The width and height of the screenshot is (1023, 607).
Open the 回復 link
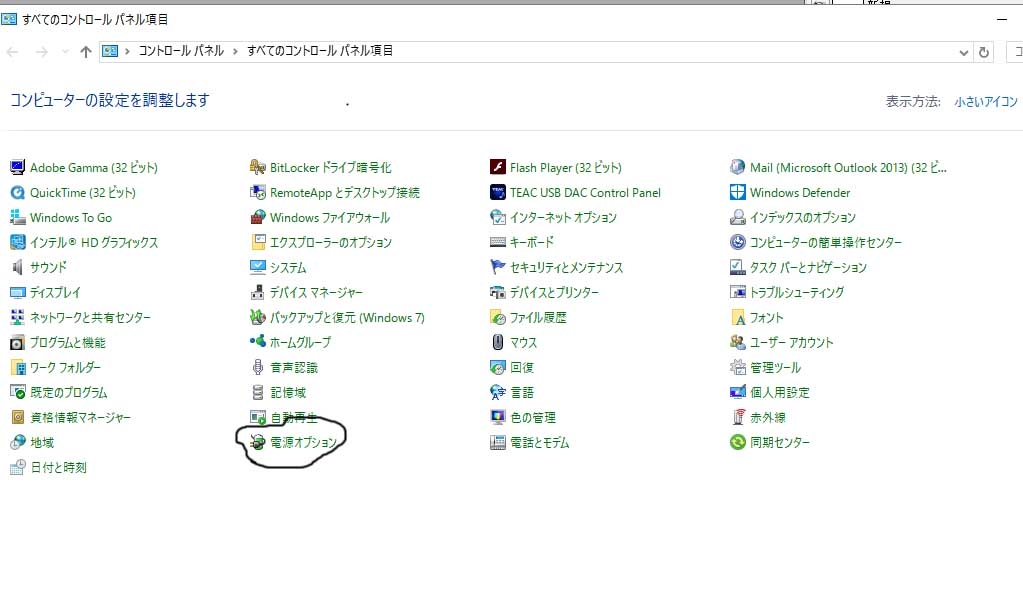coord(522,367)
